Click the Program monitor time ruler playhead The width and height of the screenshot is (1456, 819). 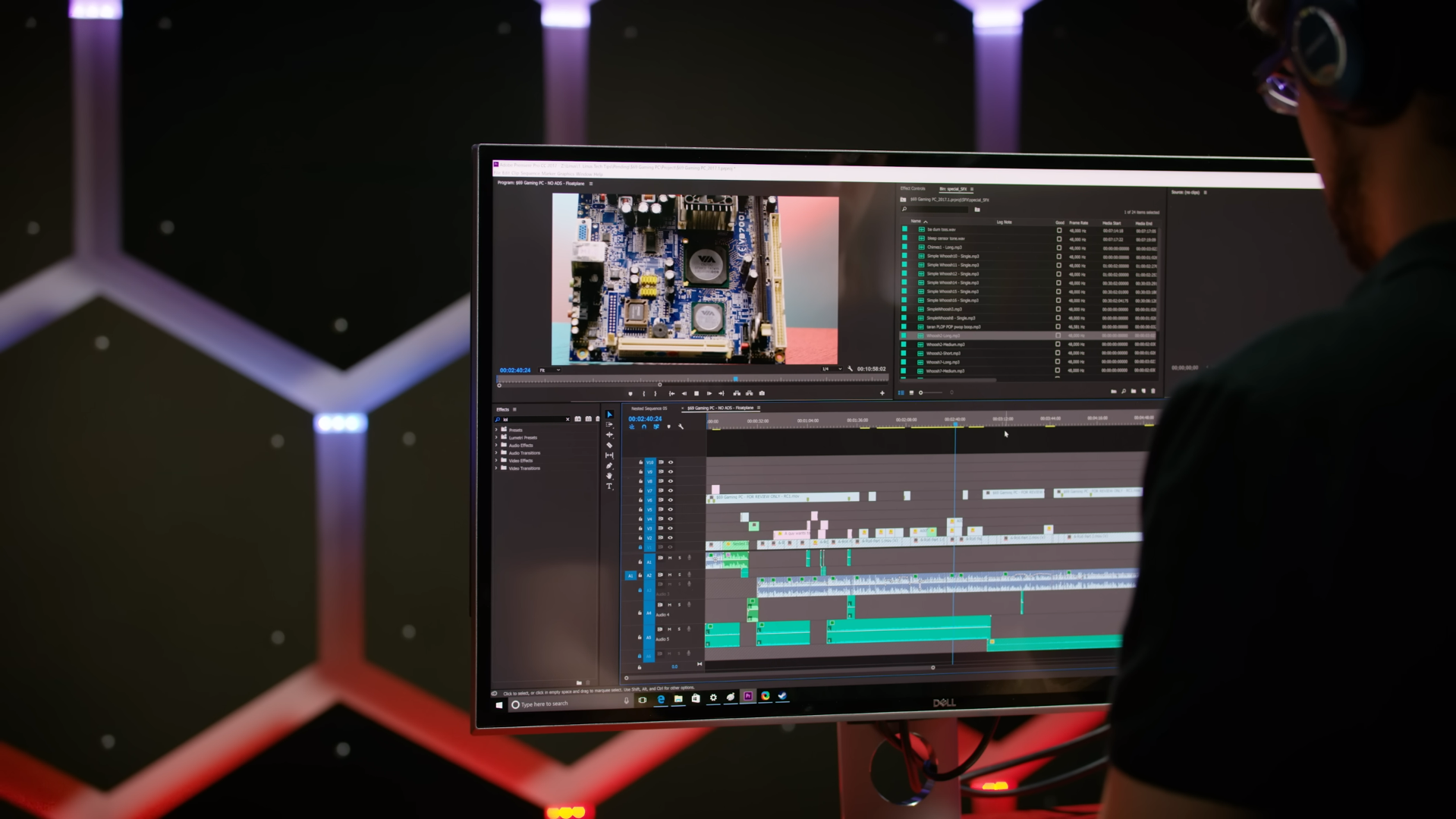[735, 378]
